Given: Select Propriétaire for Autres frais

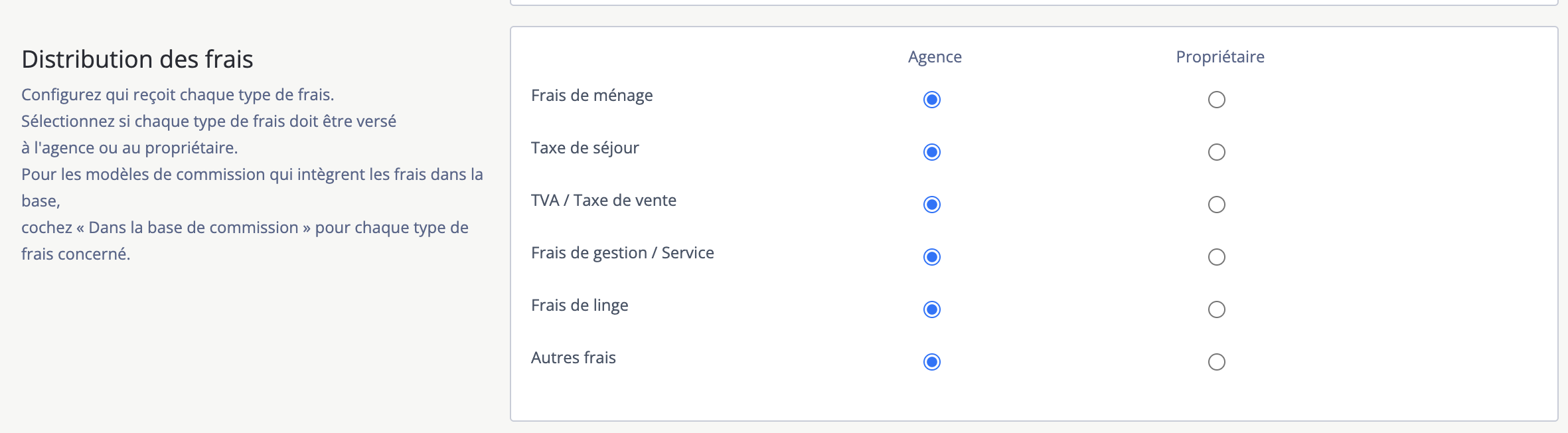Looking at the screenshot, I should [x=1217, y=362].
